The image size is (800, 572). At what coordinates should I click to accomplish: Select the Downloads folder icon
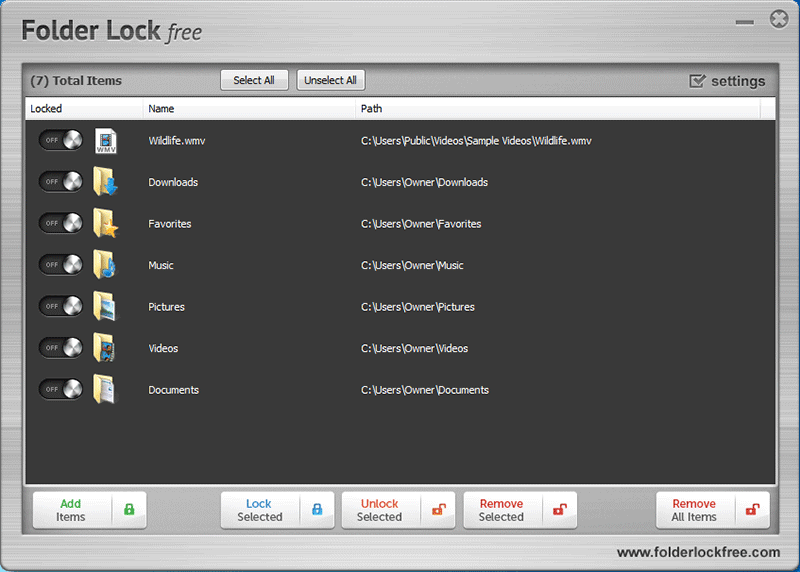point(105,182)
